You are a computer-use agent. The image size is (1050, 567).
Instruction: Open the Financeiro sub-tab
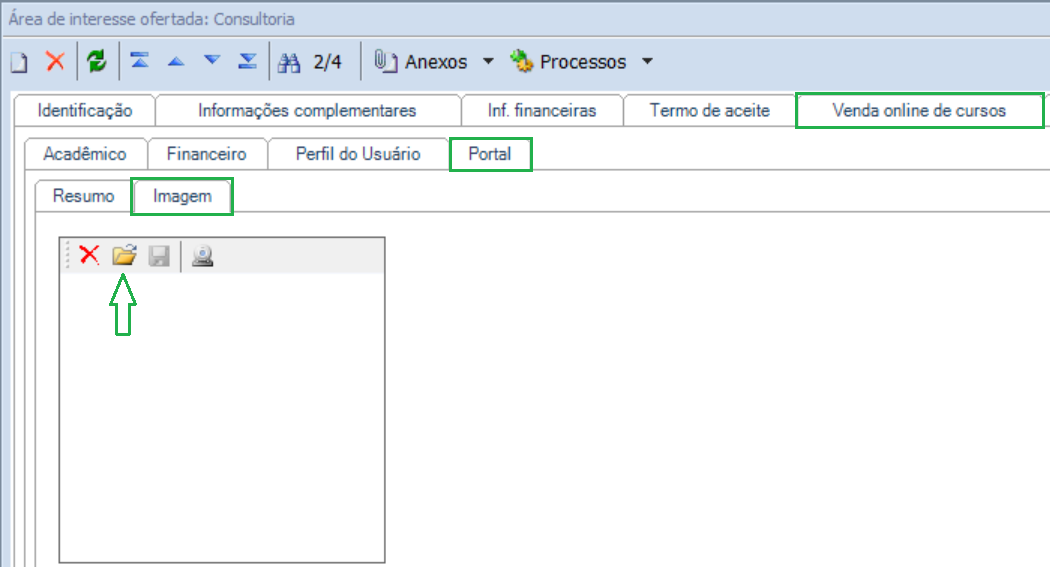(207, 154)
